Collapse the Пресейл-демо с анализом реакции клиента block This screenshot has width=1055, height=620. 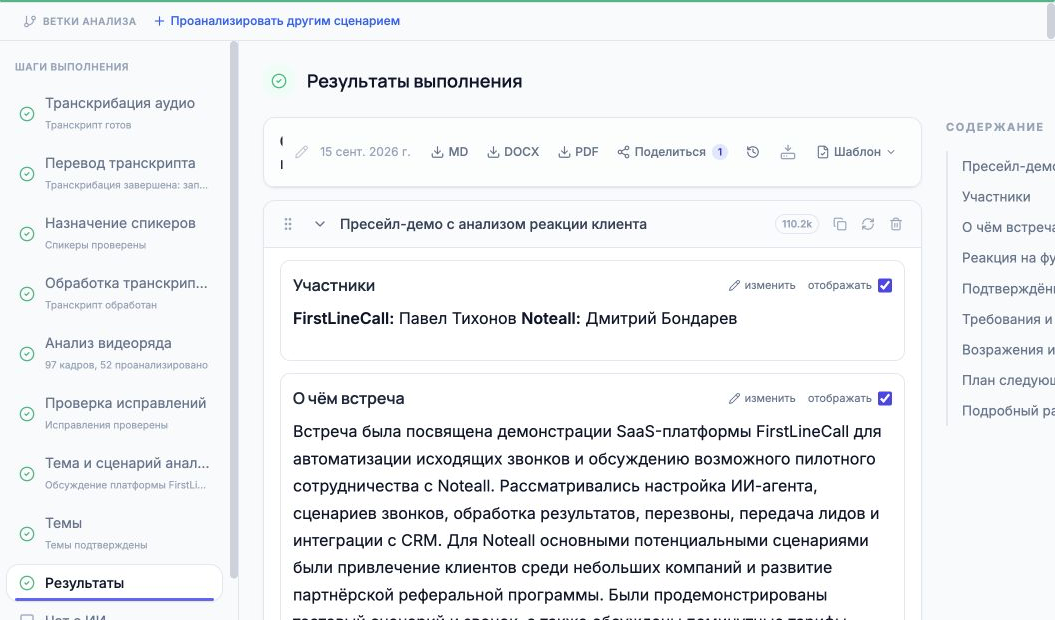point(320,224)
